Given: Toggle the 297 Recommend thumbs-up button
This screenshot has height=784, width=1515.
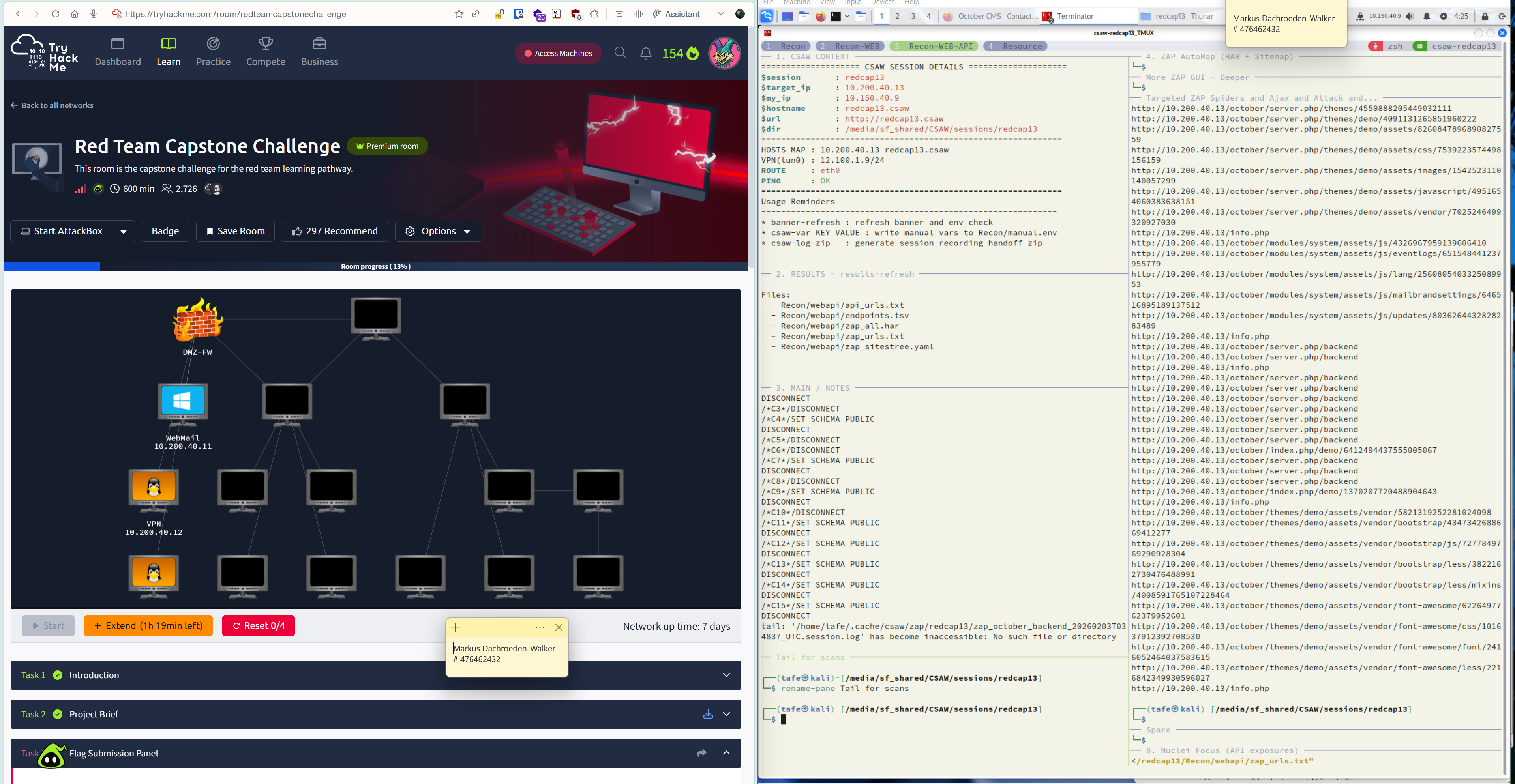Looking at the screenshot, I should (335, 231).
